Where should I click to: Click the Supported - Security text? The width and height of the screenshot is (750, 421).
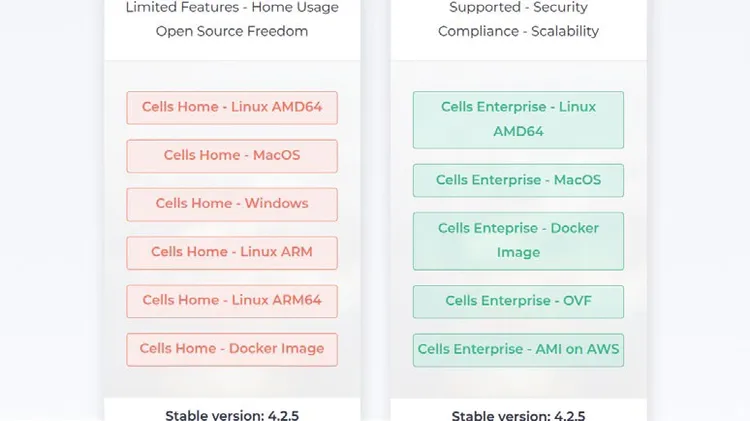pos(518,7)
